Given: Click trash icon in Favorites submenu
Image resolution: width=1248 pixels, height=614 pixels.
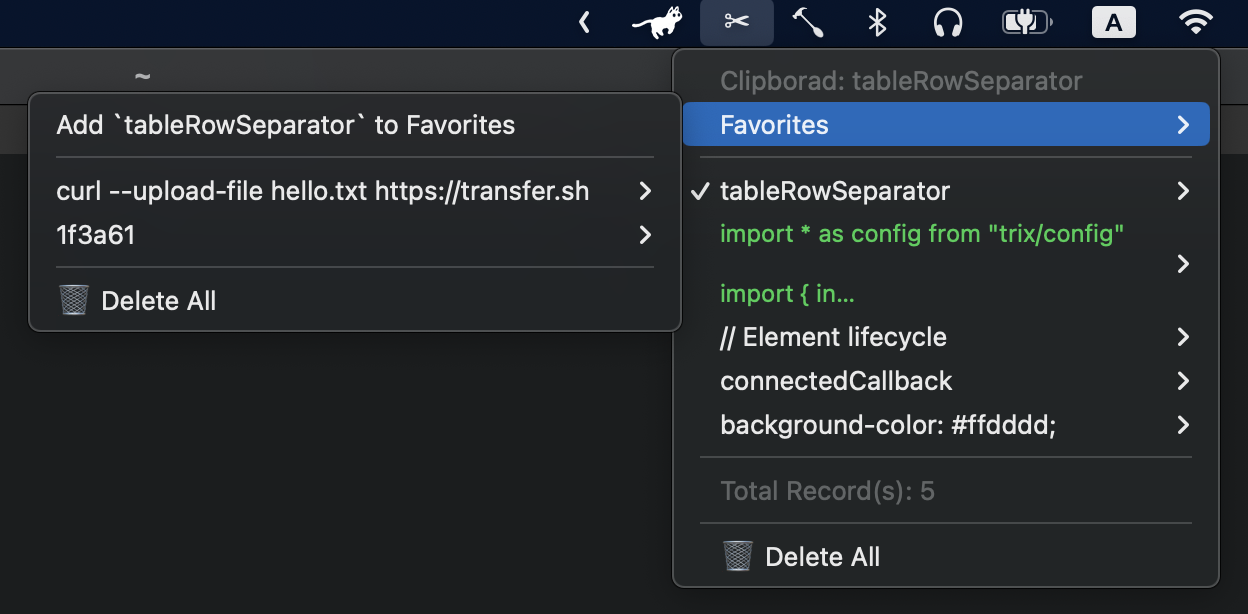Looking at the screenshot, I should 74,300.
